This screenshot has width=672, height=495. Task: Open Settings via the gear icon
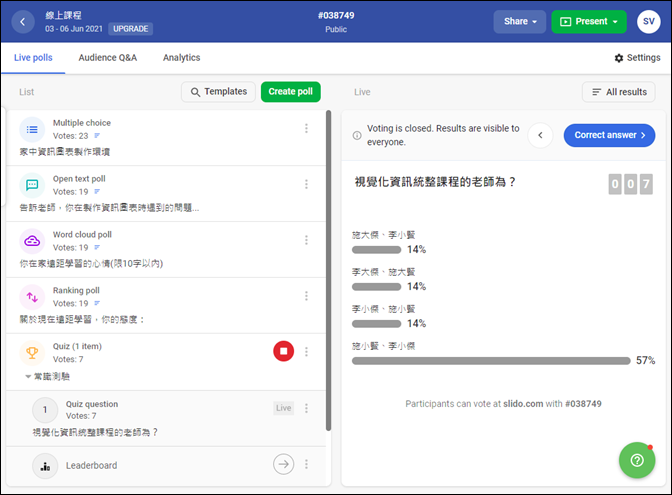coord(618,58)
